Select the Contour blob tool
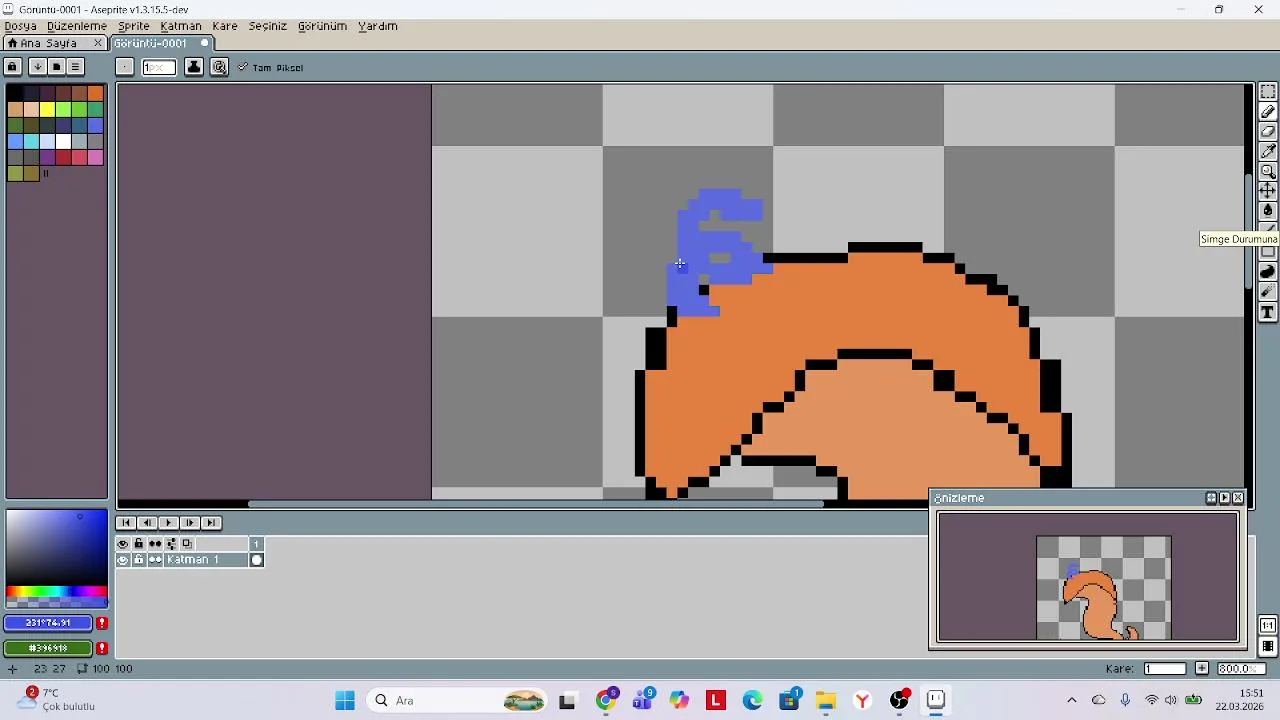This screenshot has height=720, width=1280. pos(1268,272)
